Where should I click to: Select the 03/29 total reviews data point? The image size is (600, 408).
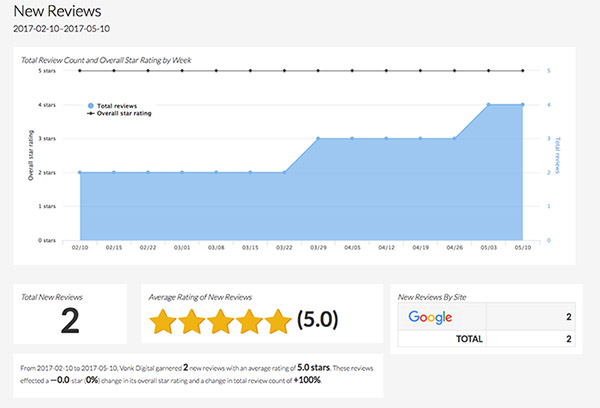pos(318,139)
